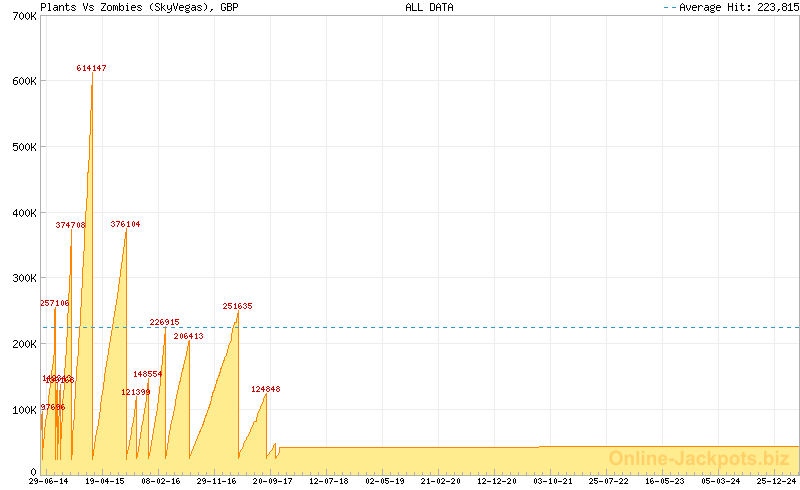
Task: Click the 700K y-axis label
Action: pyautogui.click(x=22, y=18)
